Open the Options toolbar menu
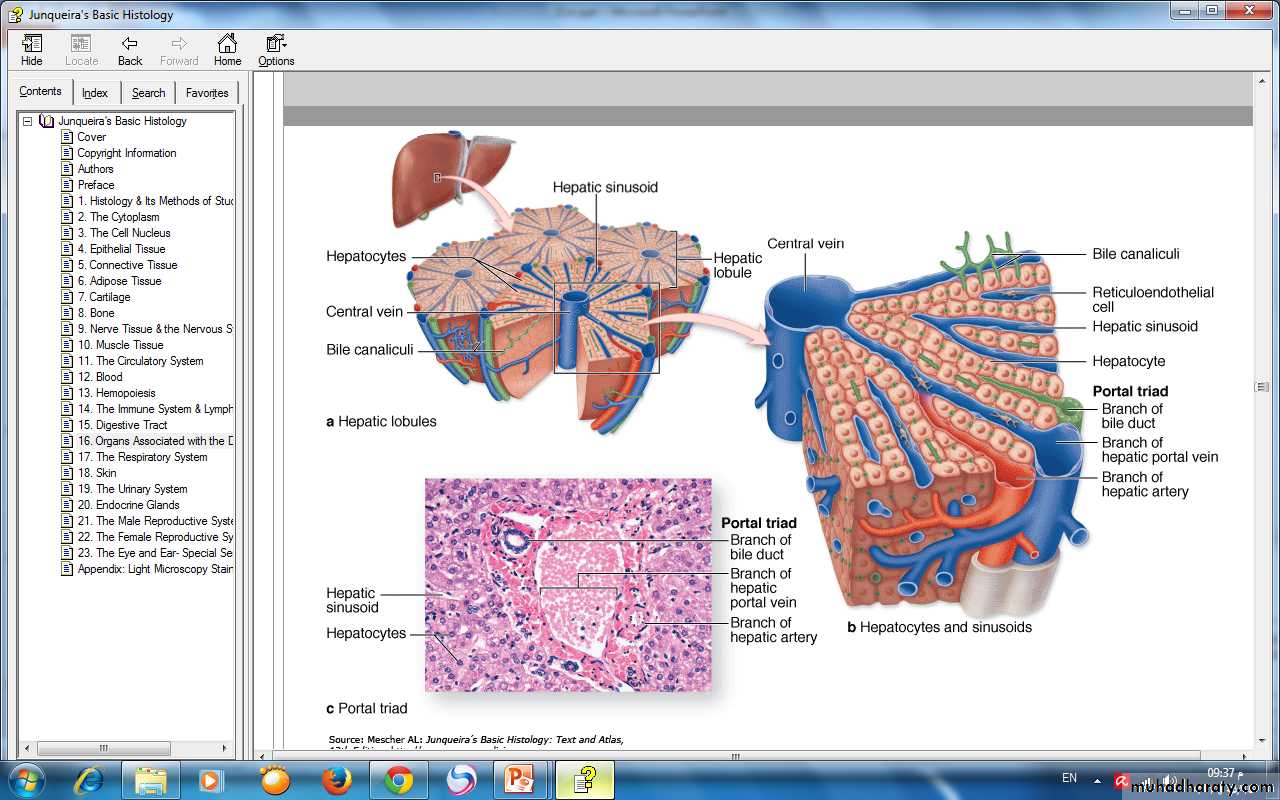The height and width of the screenshot is (800, 1280). (x=276, y=49)
